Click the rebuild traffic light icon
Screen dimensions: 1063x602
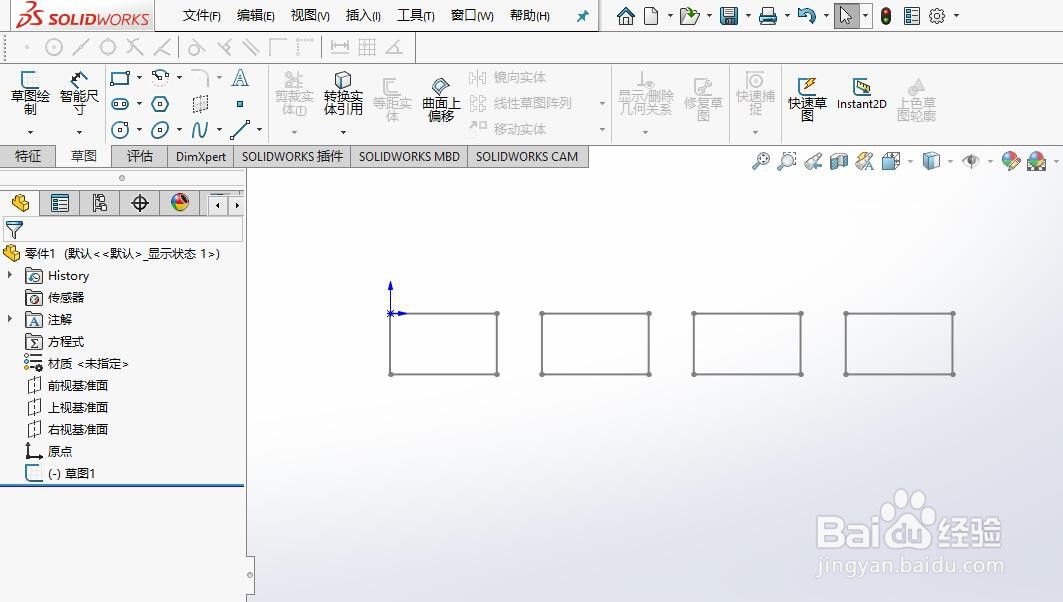point(885,16)
